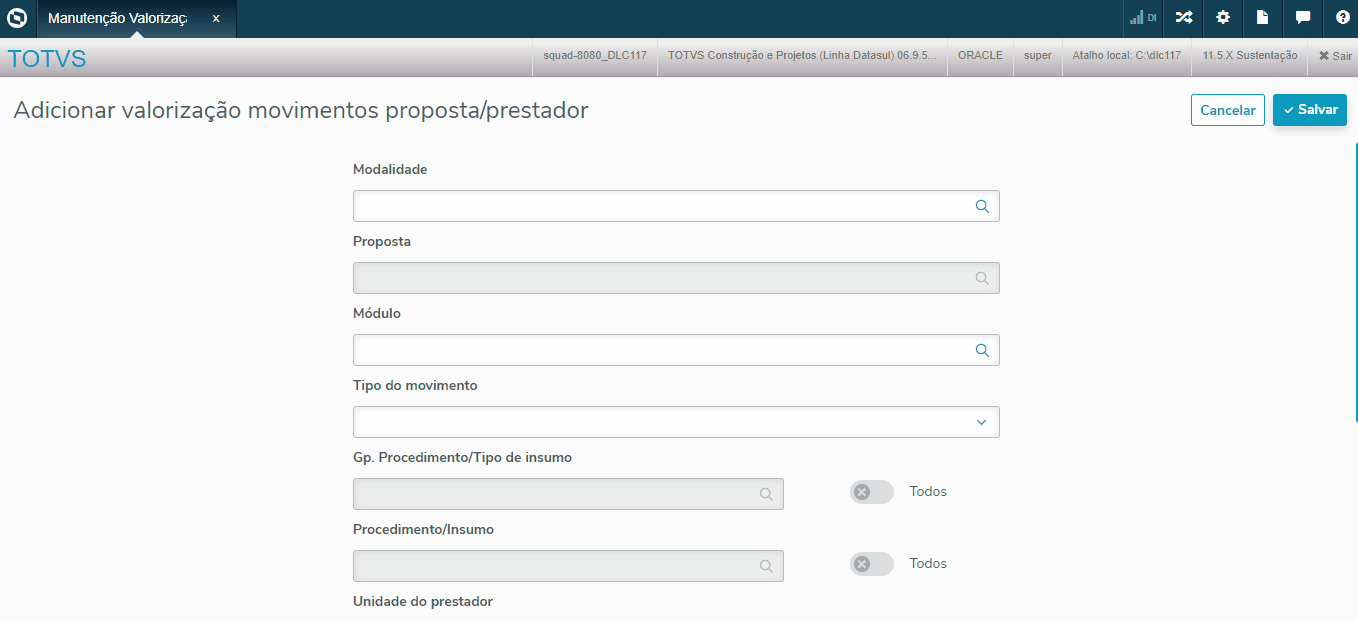Screen dimensions: 1358x622
Task: Click the ORACLE status entry
Action: 980,56
